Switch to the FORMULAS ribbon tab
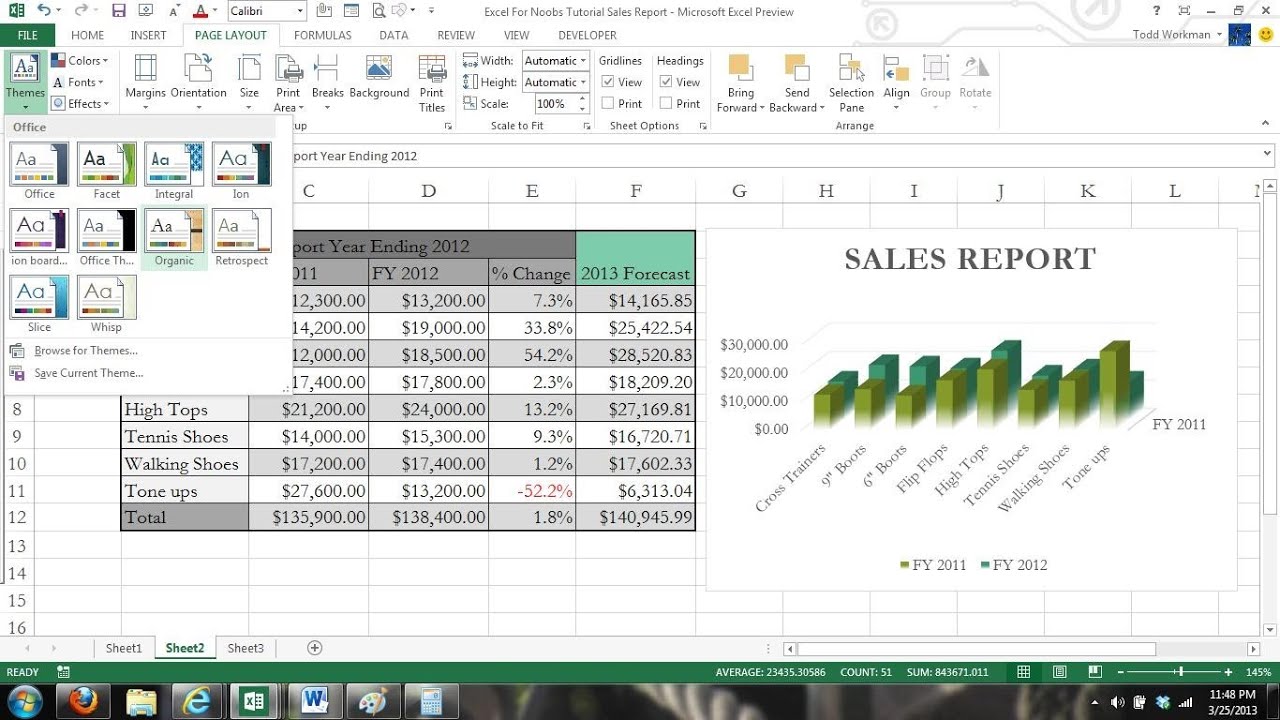Viewport: 1280px width, 720px height. pyautogui.click(x=322, y=35)
